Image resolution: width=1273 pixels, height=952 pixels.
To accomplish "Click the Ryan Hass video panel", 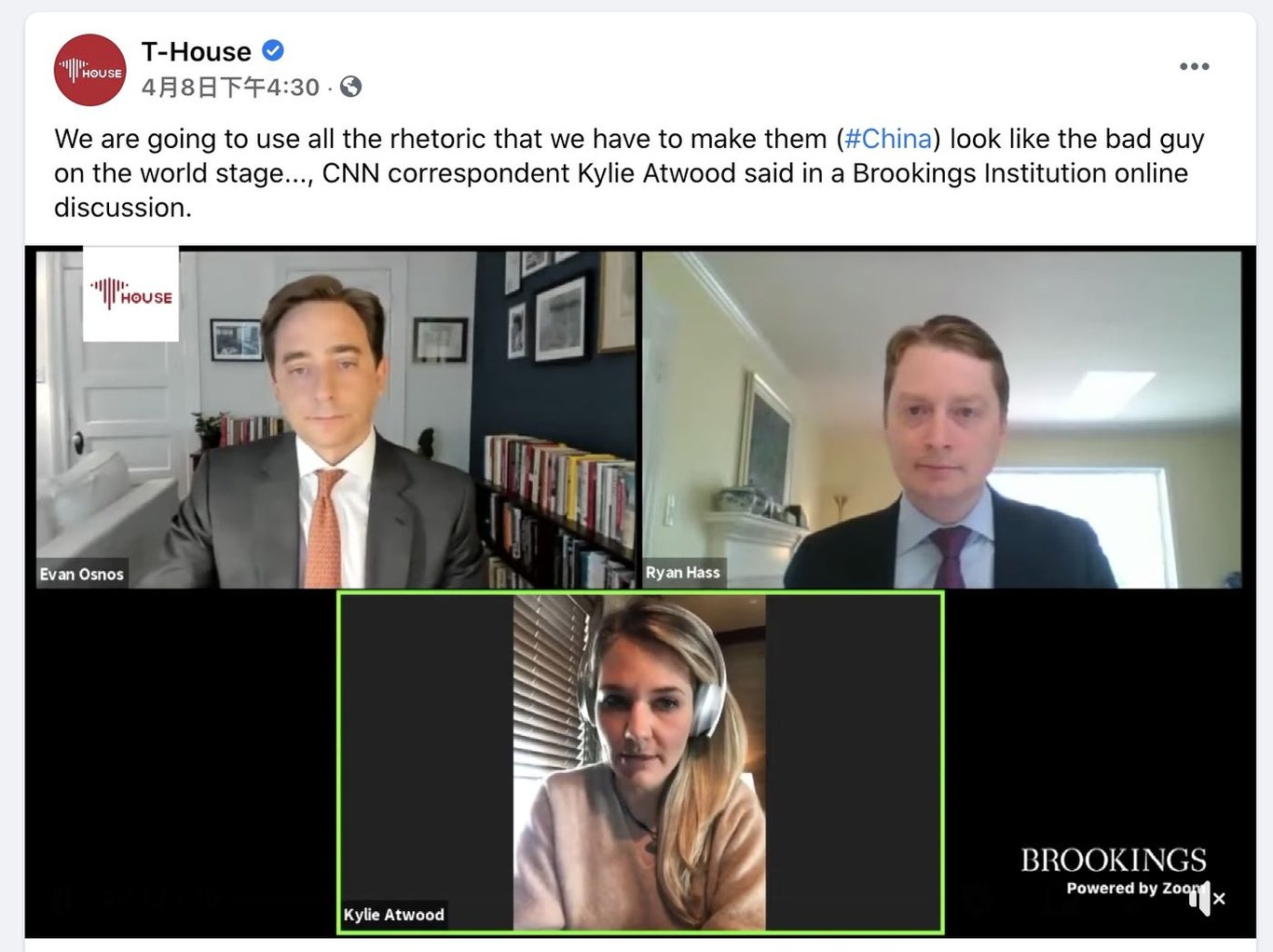I will click(941, 419).
